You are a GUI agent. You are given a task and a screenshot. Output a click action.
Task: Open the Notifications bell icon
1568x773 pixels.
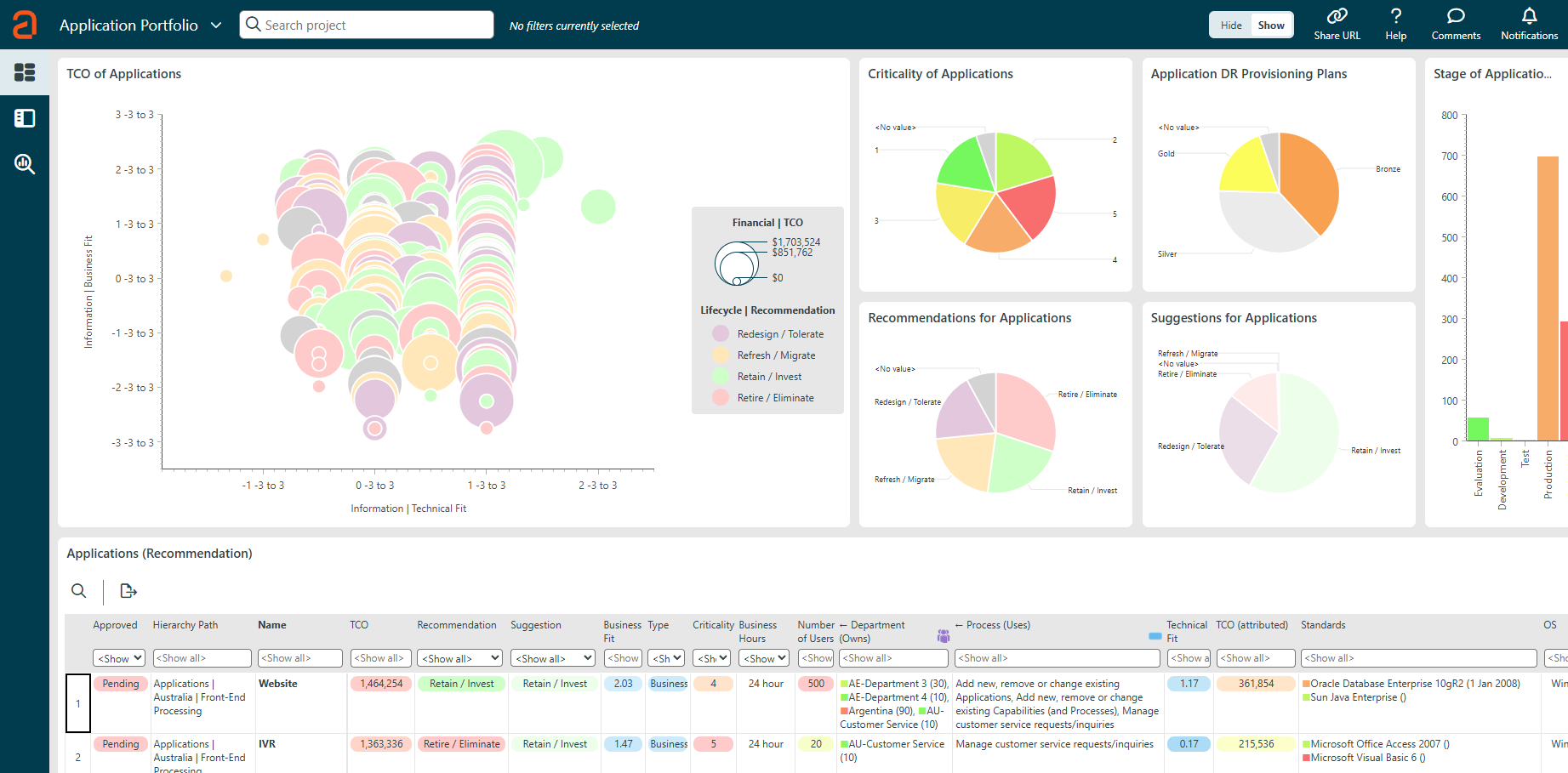click(x=1529, y=16)
